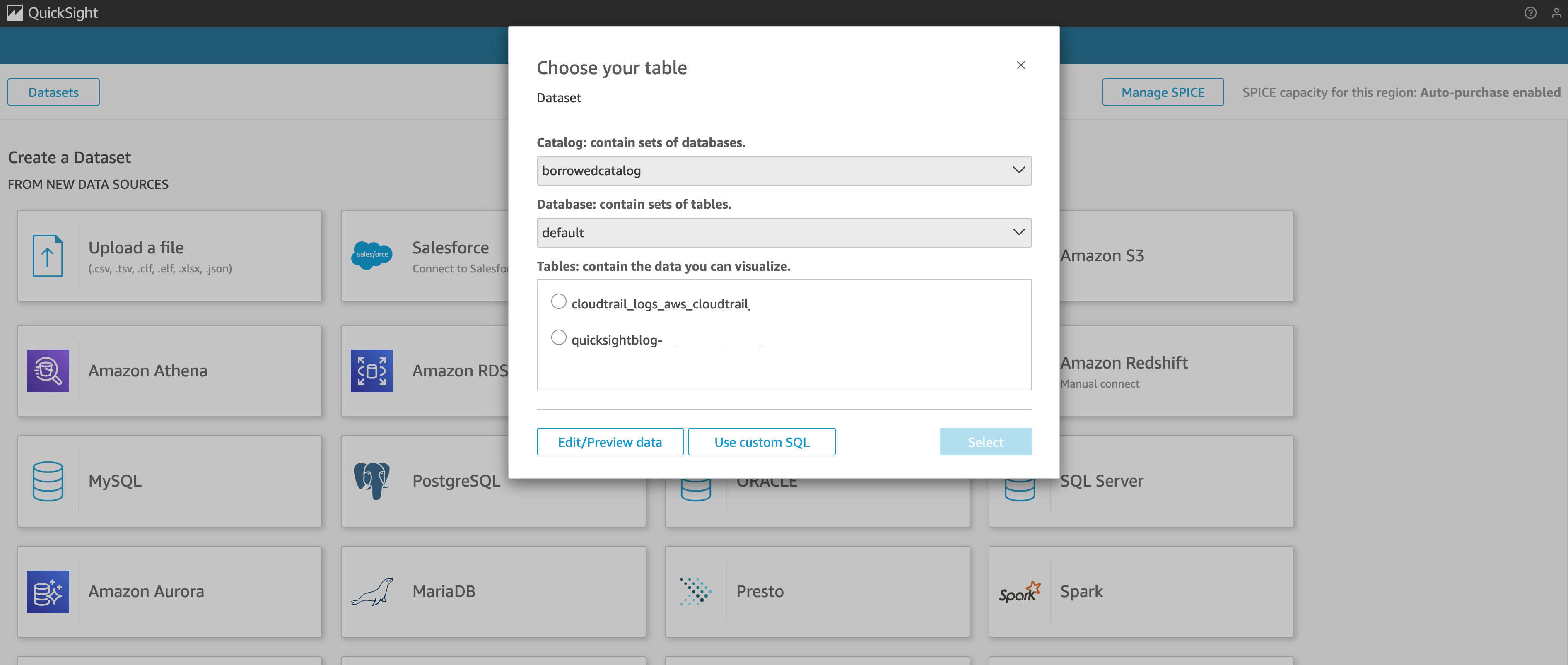Select the quicksightblog table radio button
This screenshot has width=1568, height=665.
(558, 337)
